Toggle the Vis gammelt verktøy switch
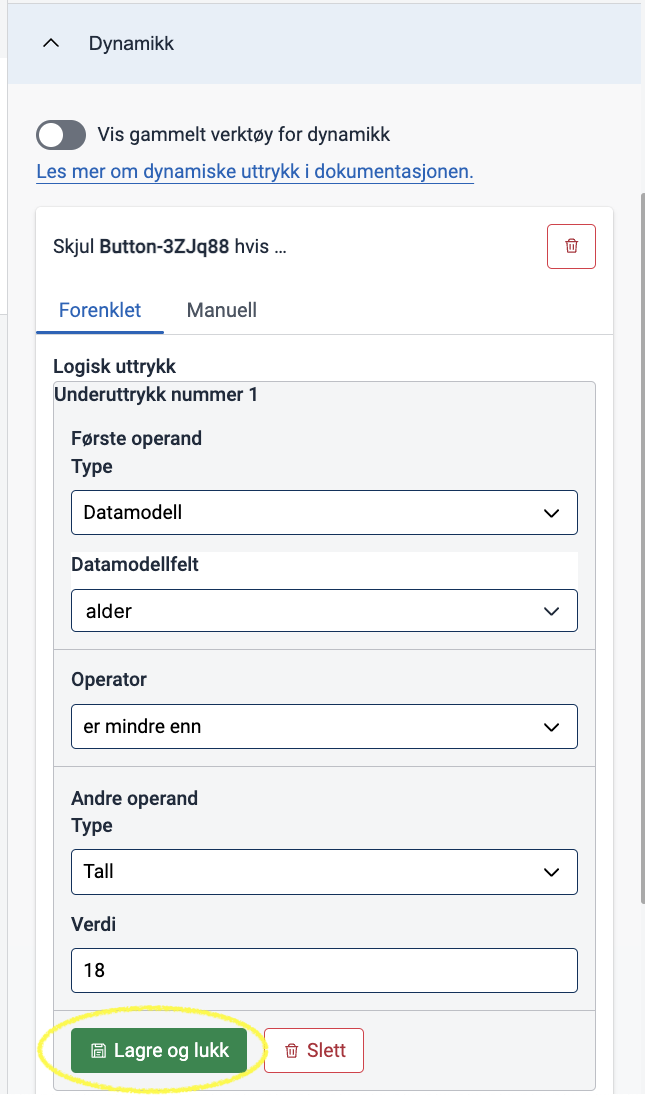Viewport: 645px width, 1095px height. coord(61,135)
